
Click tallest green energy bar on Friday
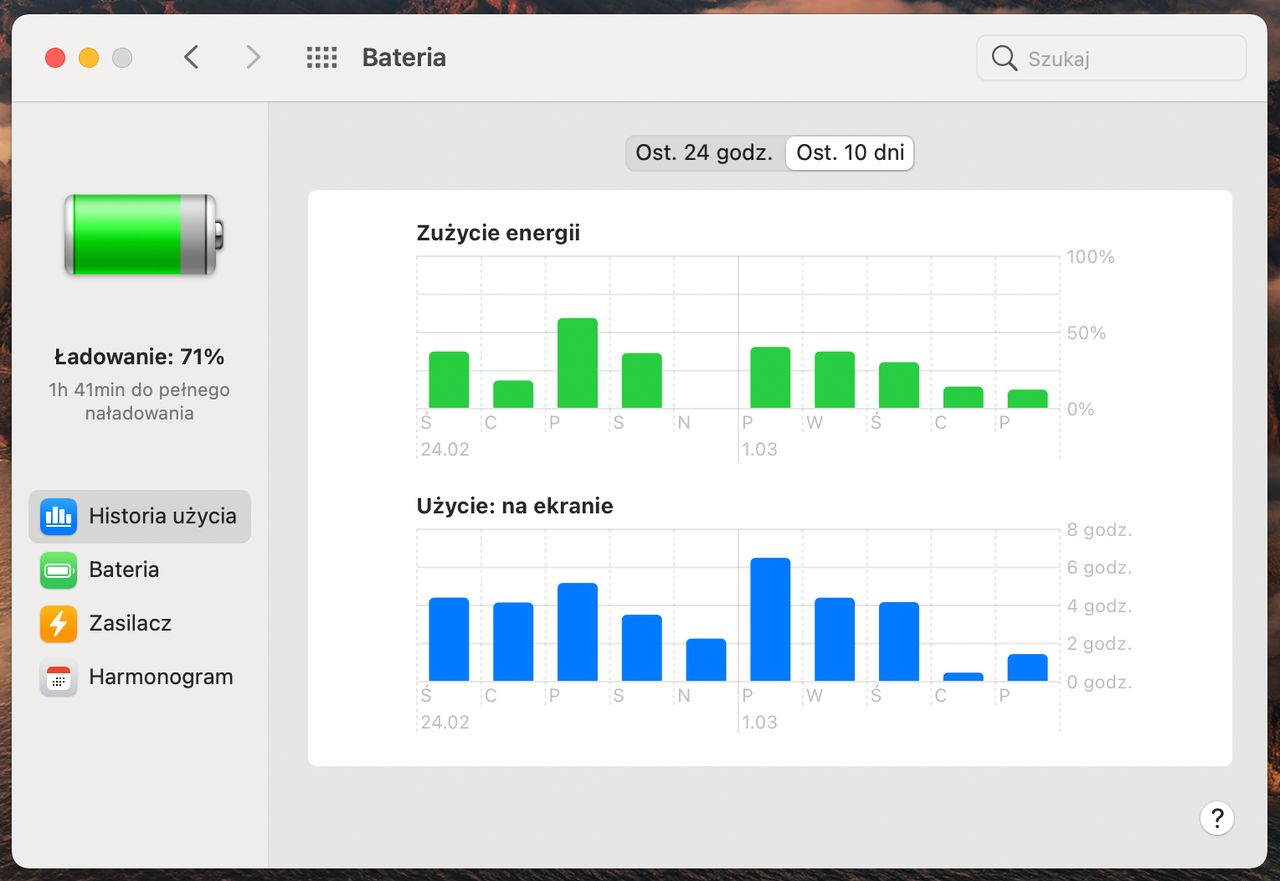[x=577, y=363]
